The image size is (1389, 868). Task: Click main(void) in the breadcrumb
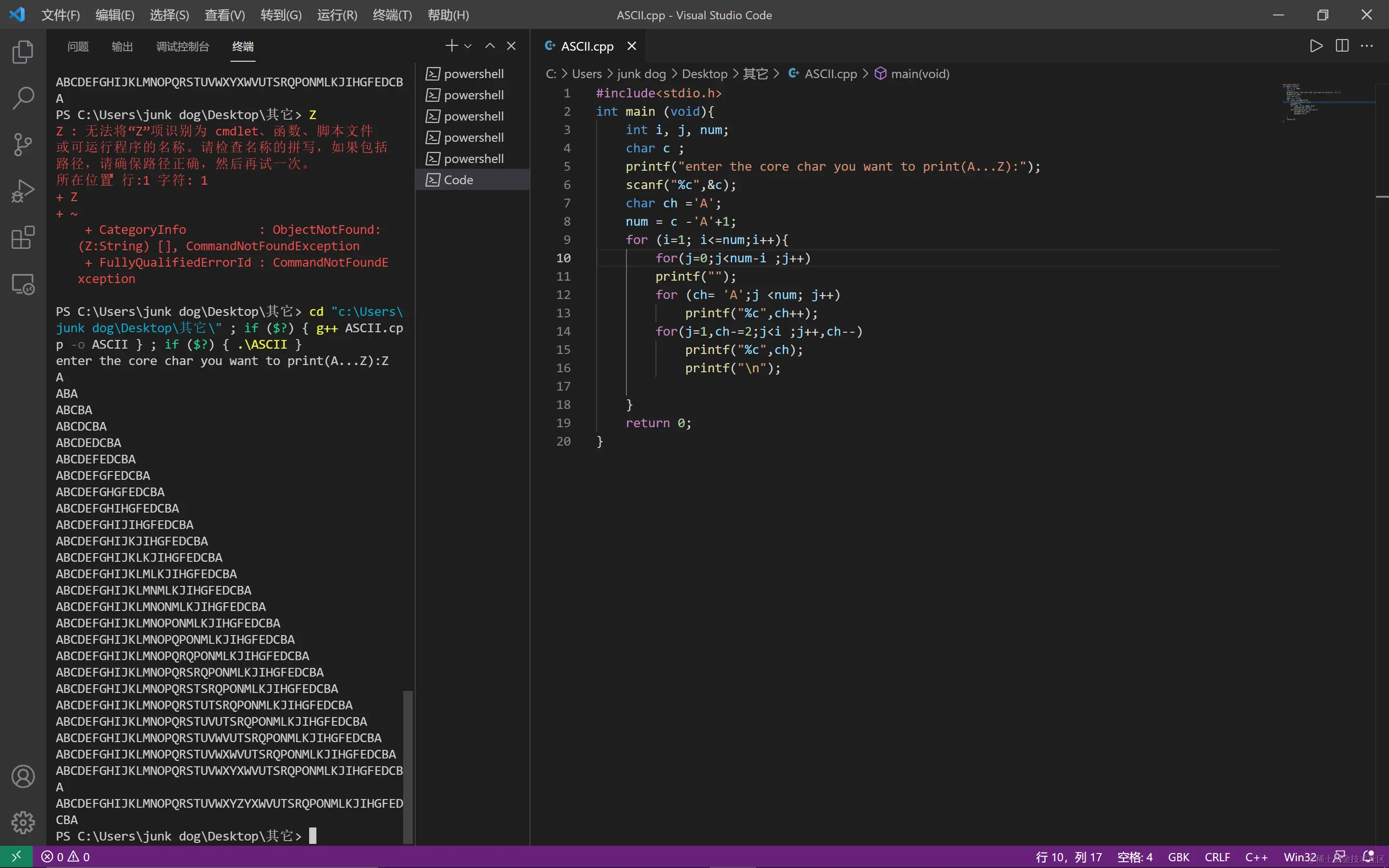920,74
